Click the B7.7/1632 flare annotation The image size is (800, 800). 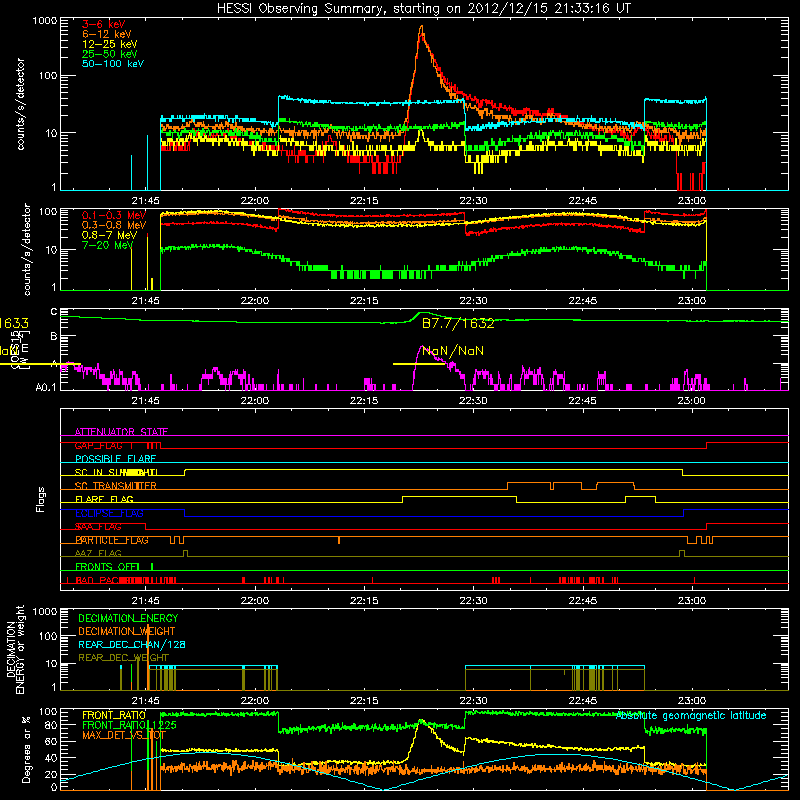click(x=458, y=323)
